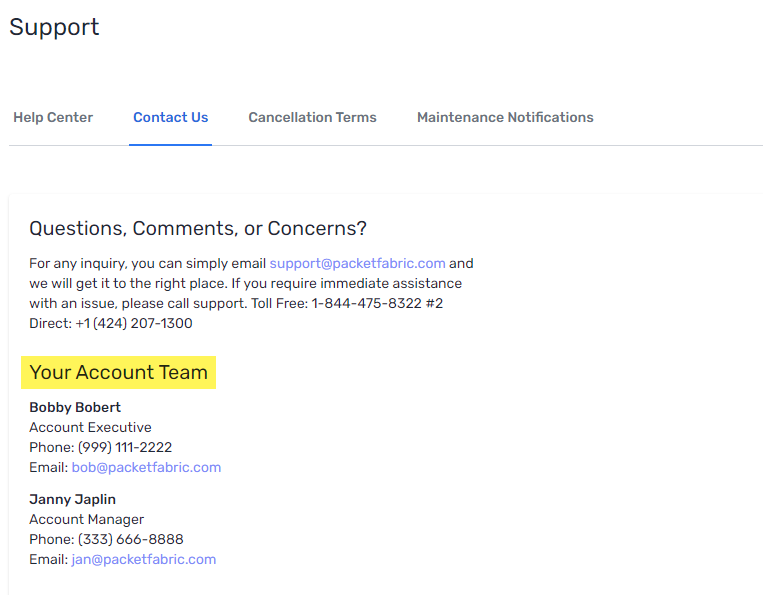Select the Contact Us tab

pos(170,117)
